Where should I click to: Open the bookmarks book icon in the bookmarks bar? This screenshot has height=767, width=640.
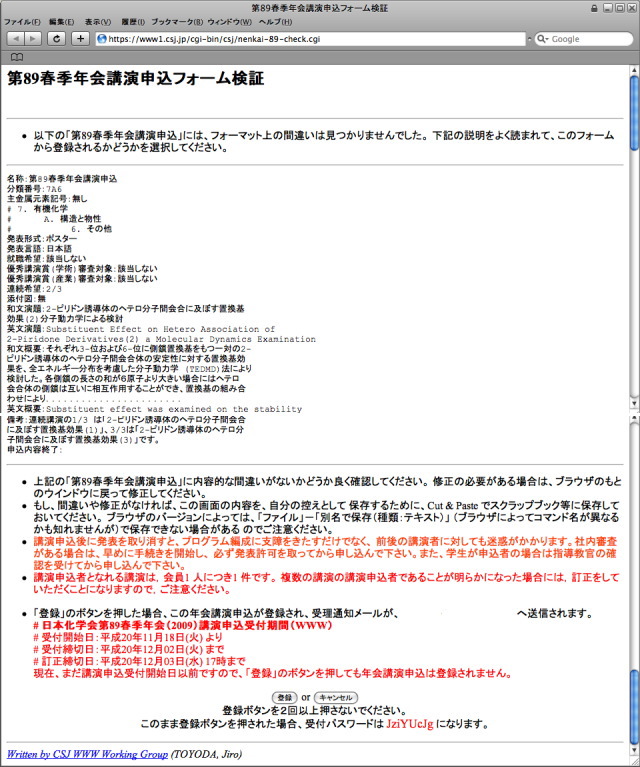[16, 57]
